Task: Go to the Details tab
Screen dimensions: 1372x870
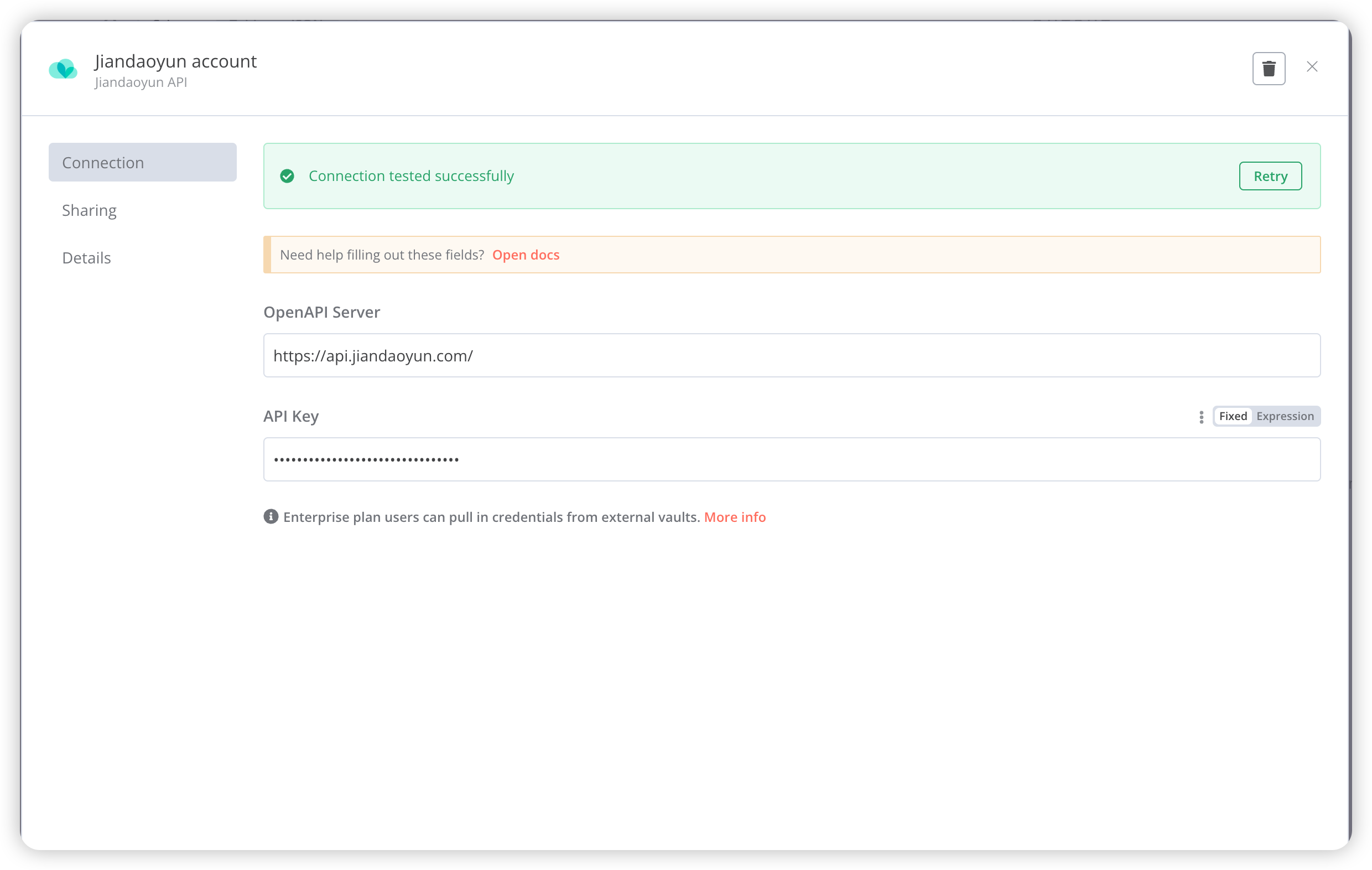Action: 87,258
